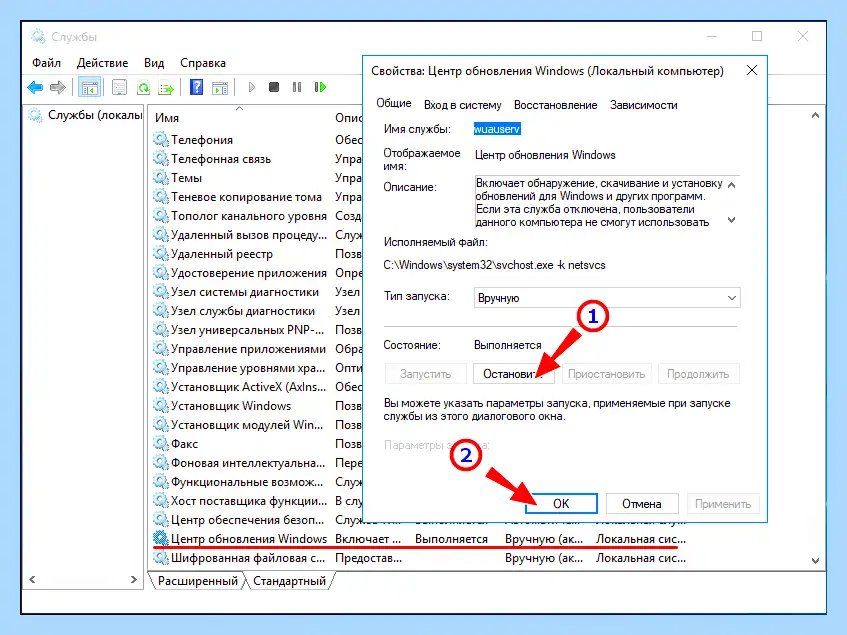Click the Export List toolbar icon
The height and width of the screenshot is (635, 847).
pyautogui.click(x=166, y=87)
